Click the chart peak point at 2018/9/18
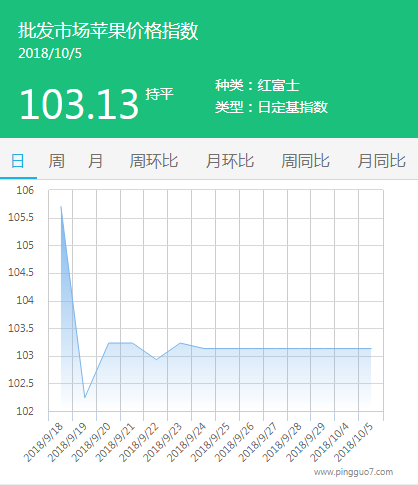 point(61,207)
